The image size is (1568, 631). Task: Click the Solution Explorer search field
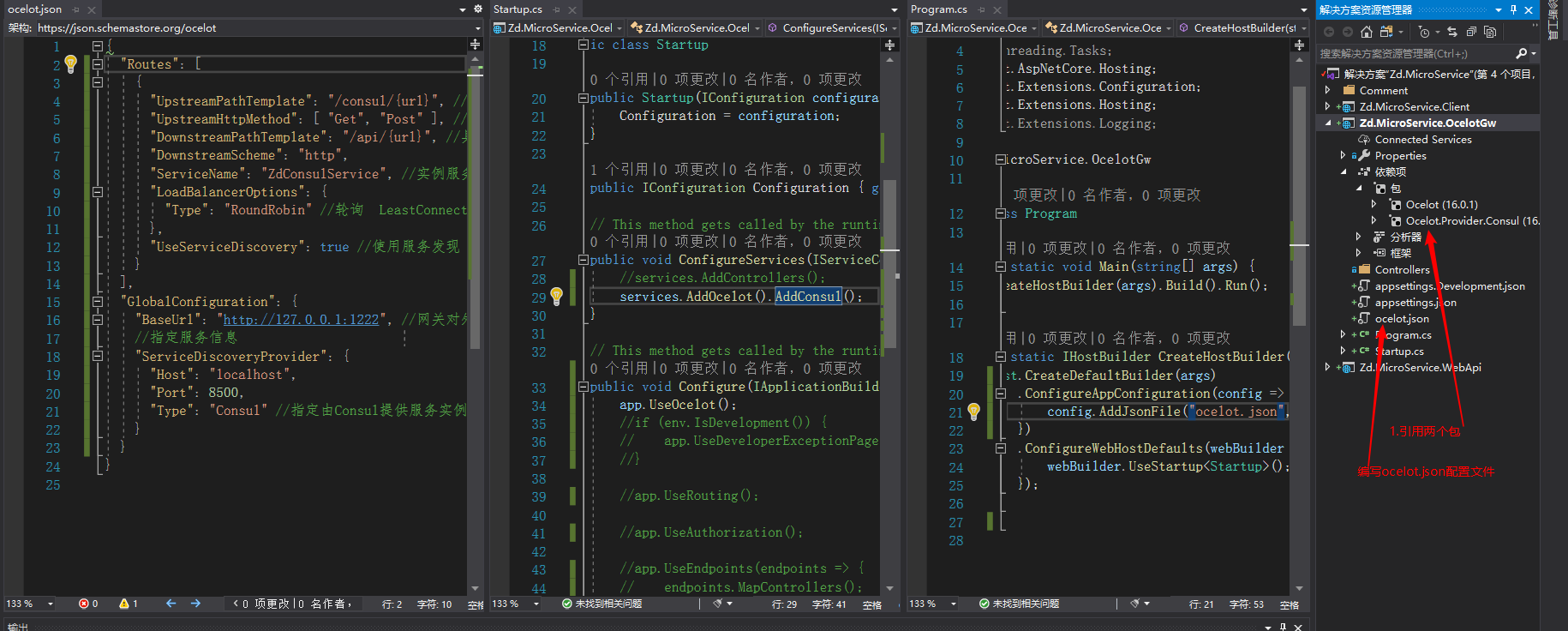tap(1415, 53)
